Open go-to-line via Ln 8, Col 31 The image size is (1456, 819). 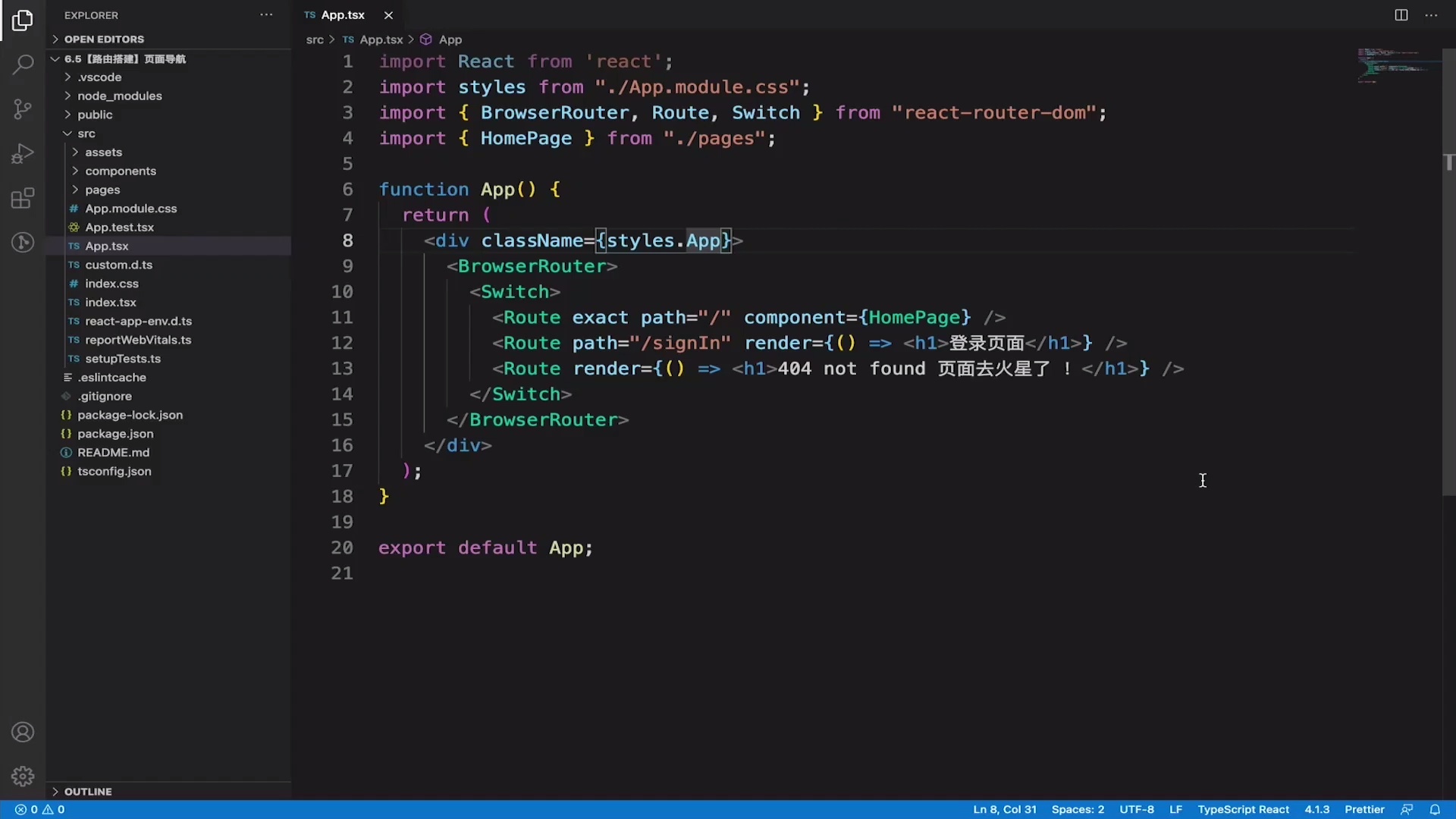[x=1004, y=809]
